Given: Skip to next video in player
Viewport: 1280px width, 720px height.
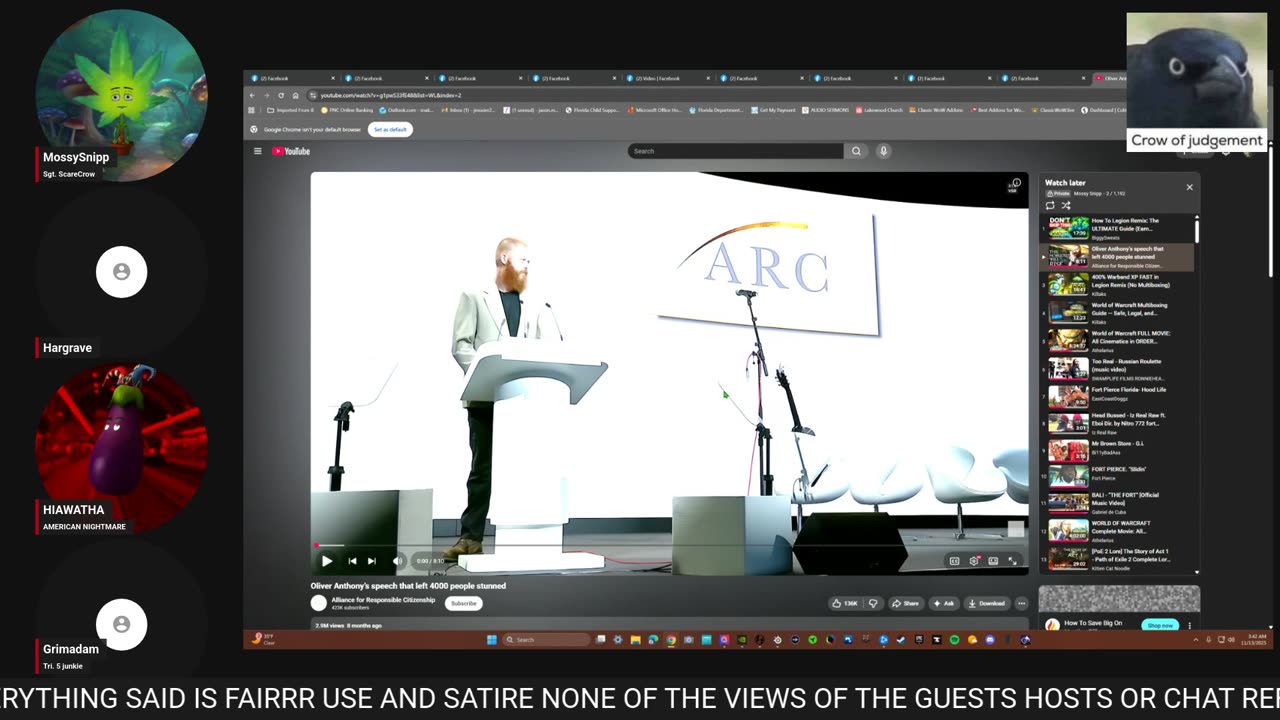Looking at the screenshot, I should click(x=372, y=561).
